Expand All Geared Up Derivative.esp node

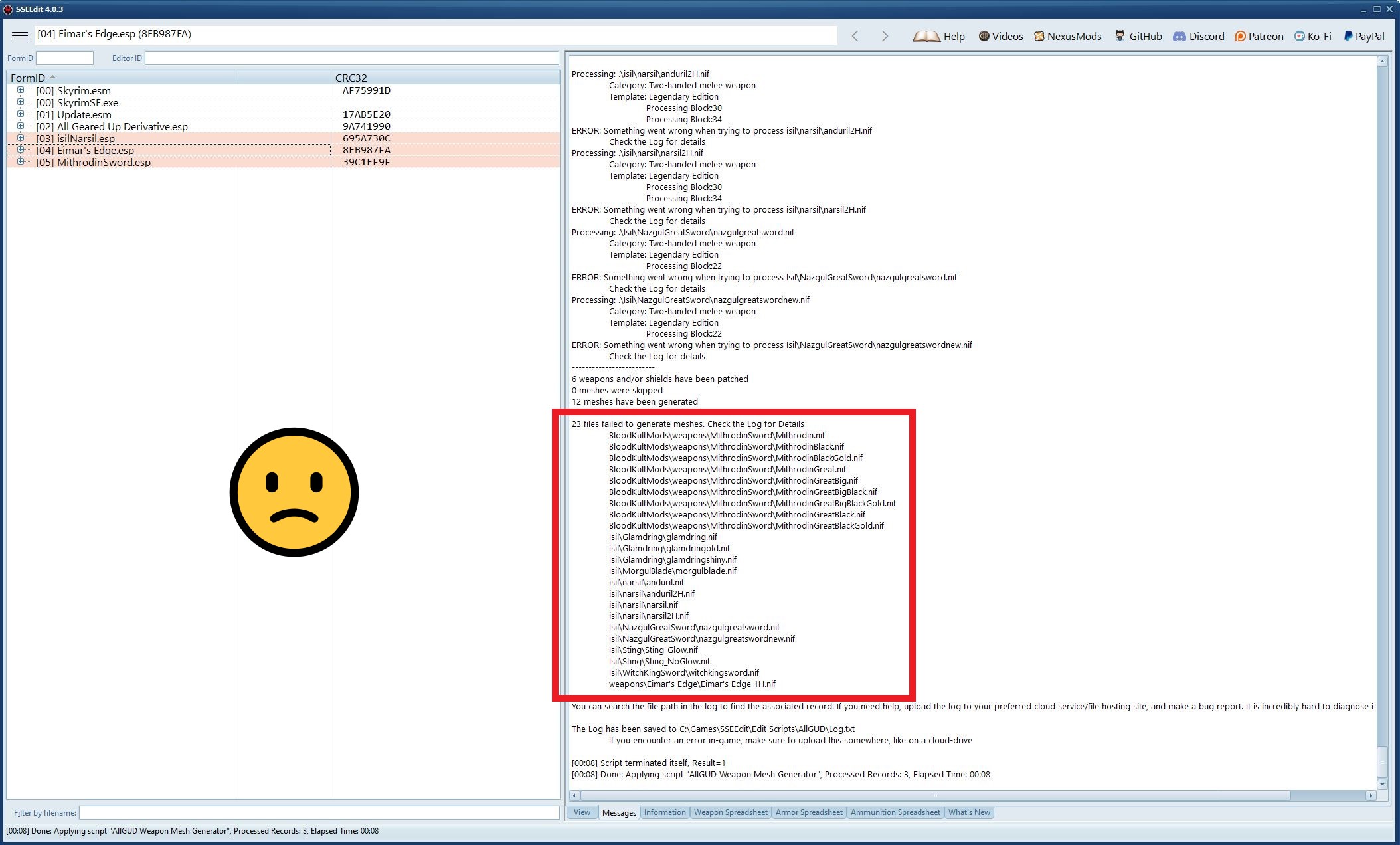pyautogui.click(x=21, y=126)
